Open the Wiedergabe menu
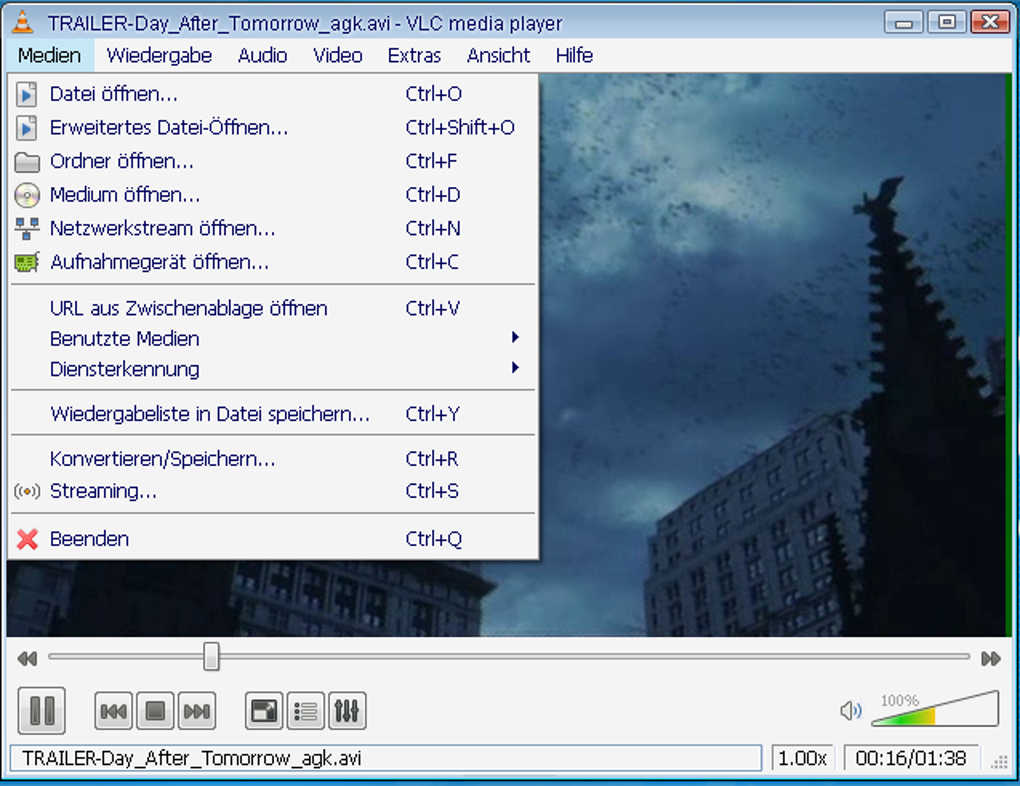1020x786 pixels. click(159, 55)
